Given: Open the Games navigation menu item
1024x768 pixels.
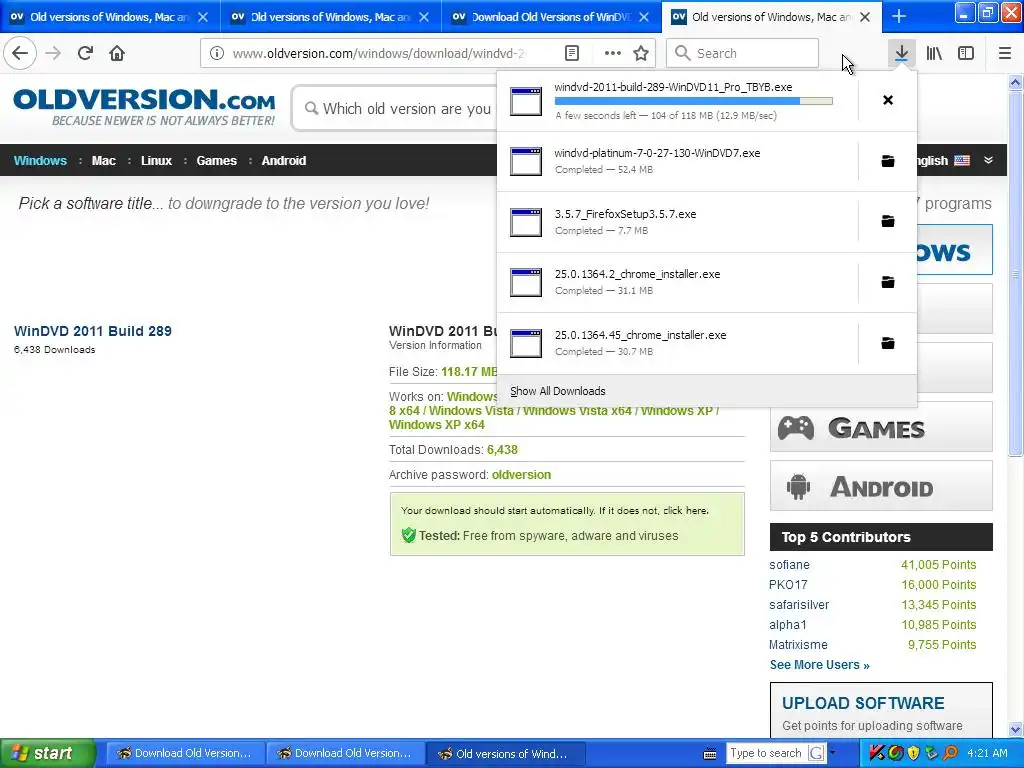Looking at the screenshot, I should pos(216,161).
